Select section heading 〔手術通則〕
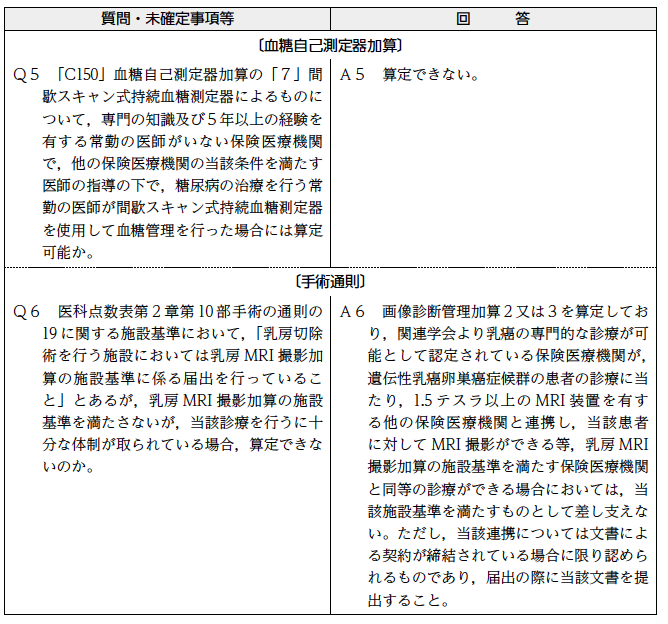Viewport: 668px width, 624px height. [x=330, y=282]
